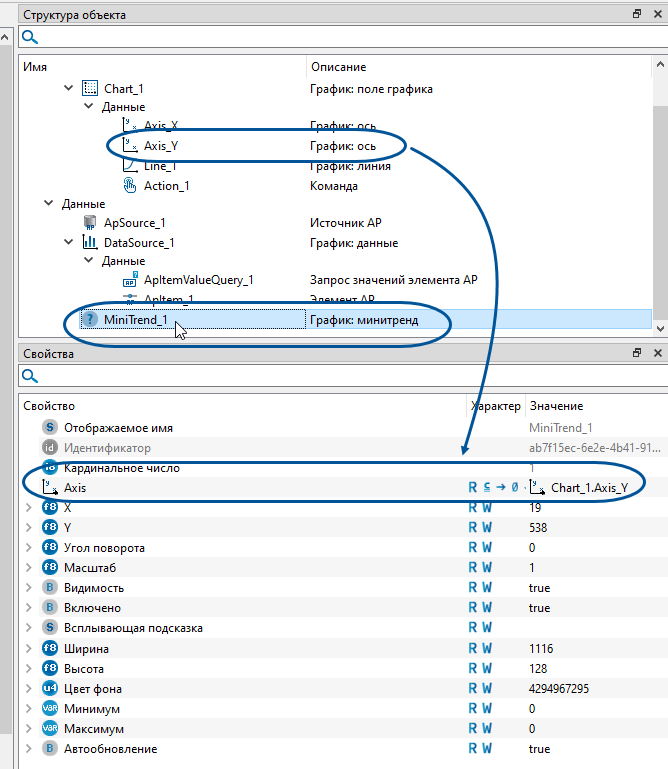The image size is (668, 769).
Task: Click the DataSource_1 icon
Action: pyautogui.click(x=89, y=242)
